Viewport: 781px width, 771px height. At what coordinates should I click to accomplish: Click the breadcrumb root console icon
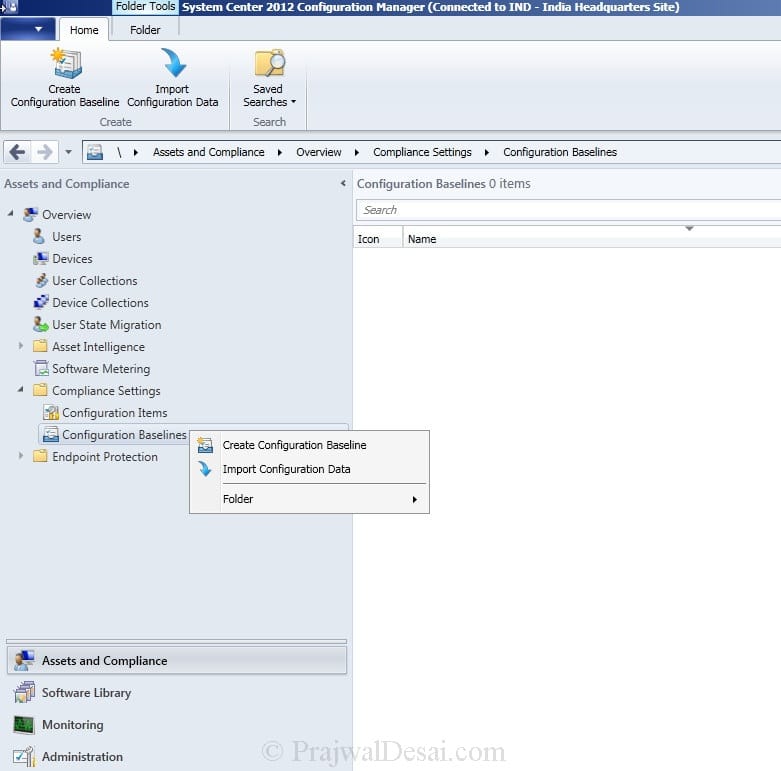[95, 152]
